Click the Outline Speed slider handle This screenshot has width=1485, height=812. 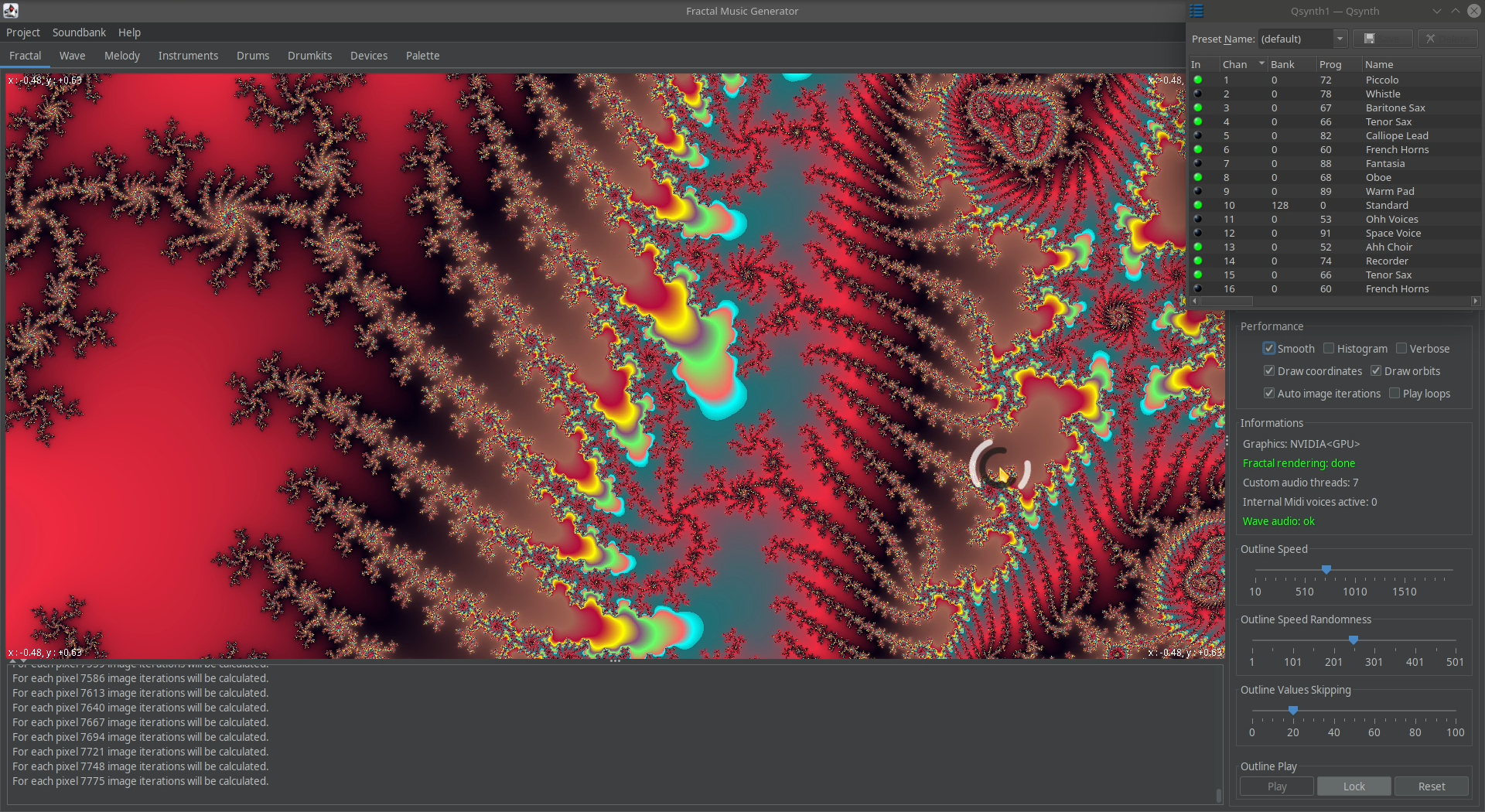(x=1326, y=570)
